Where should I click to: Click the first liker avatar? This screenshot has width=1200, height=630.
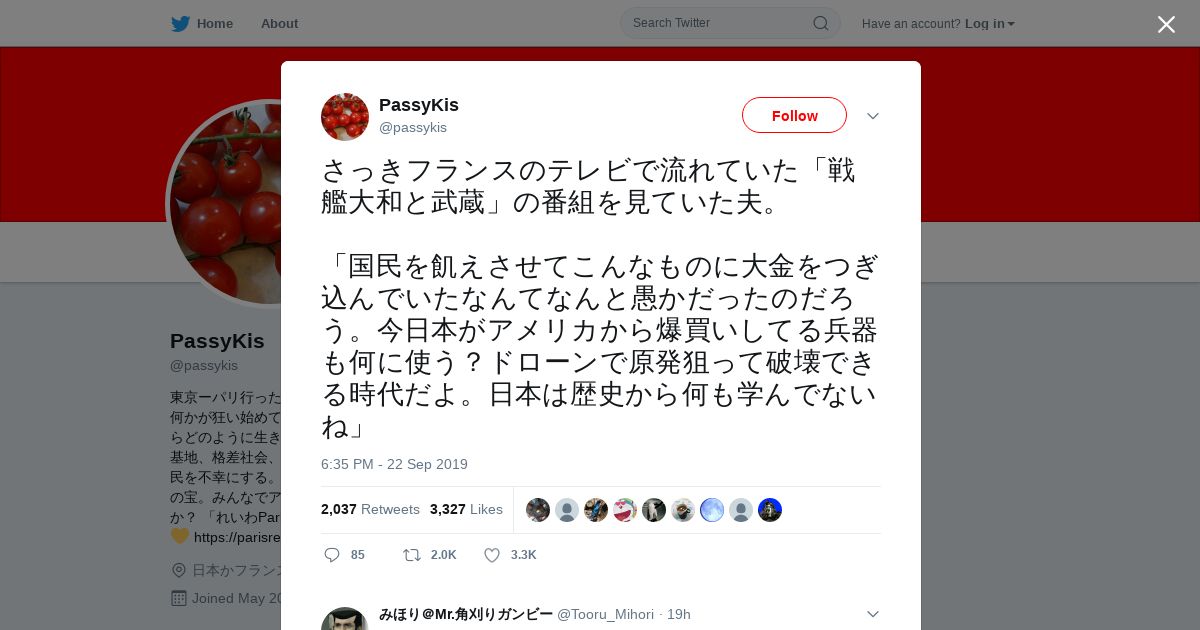(538, 510)
